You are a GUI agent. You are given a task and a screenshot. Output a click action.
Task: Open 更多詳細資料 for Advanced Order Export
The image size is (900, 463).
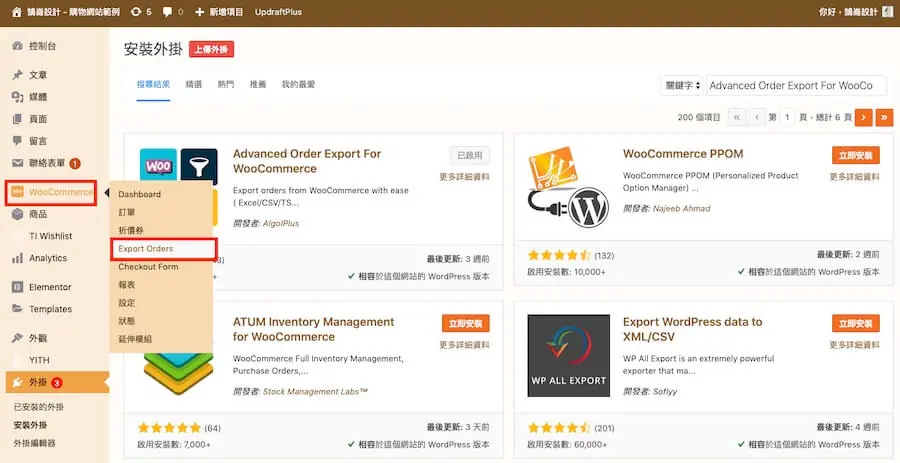click(464, 177)
